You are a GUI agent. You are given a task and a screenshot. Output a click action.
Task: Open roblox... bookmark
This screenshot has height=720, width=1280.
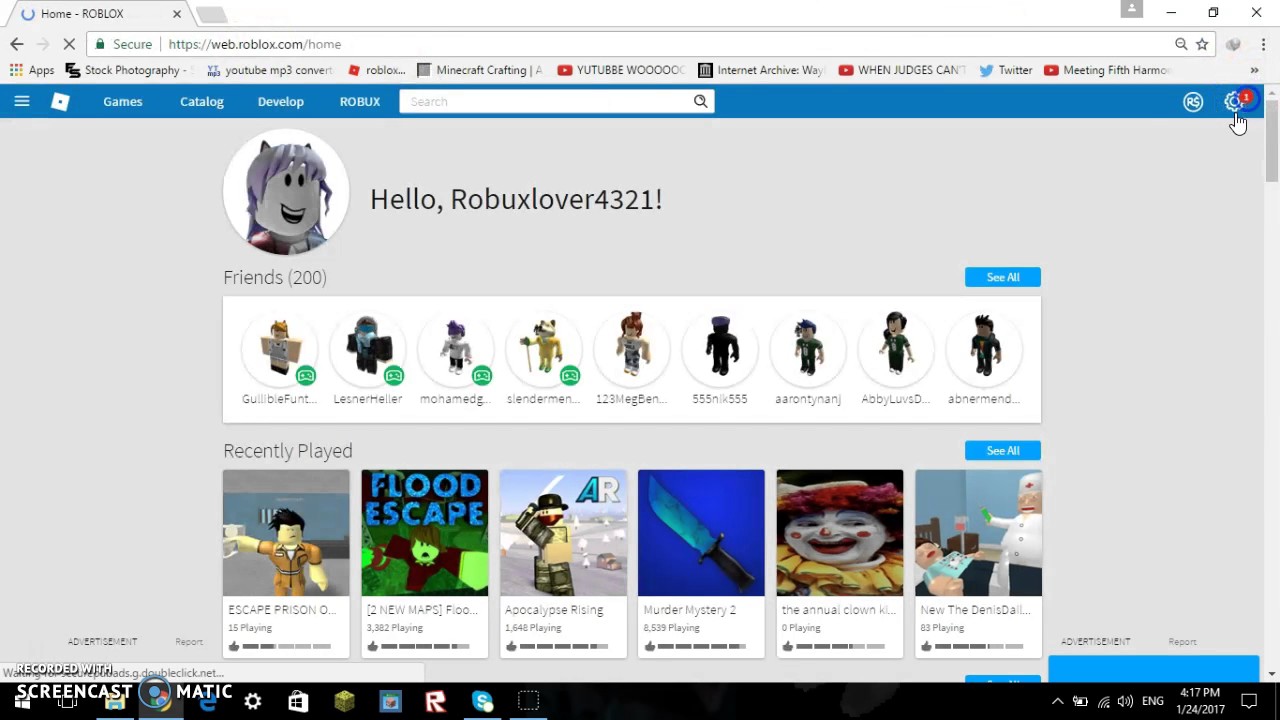click(x=376, y=70)
